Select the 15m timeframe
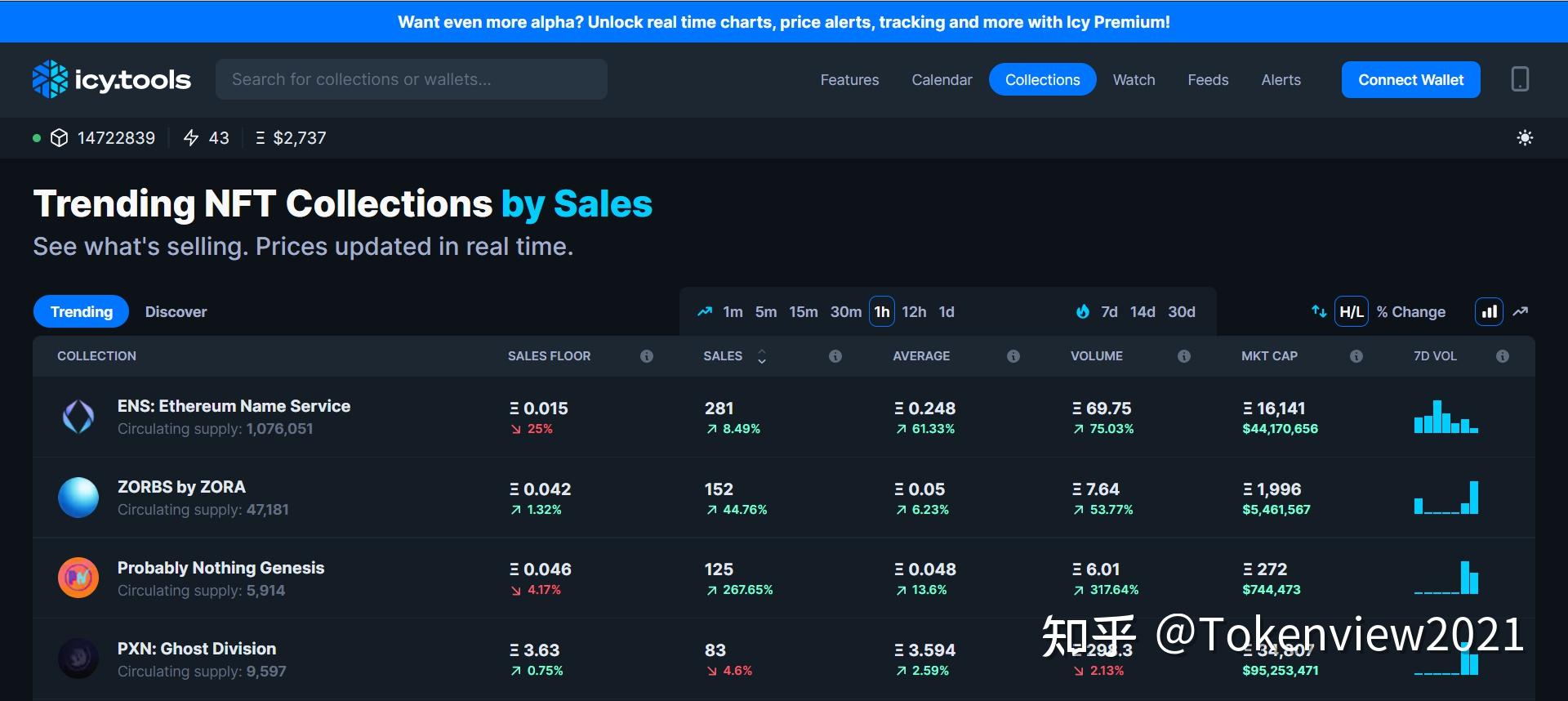The image size is (1568, 701). click(x=804, y=312)
